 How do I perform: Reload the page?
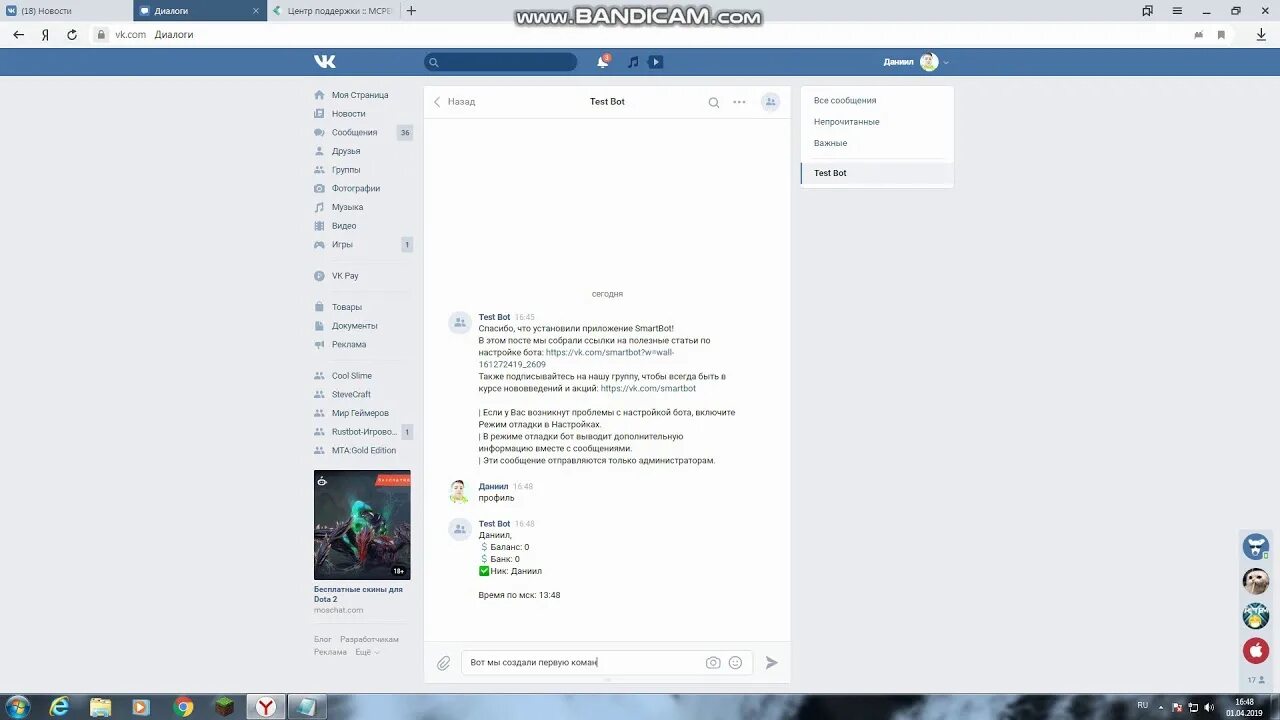[x=72, y=34]
